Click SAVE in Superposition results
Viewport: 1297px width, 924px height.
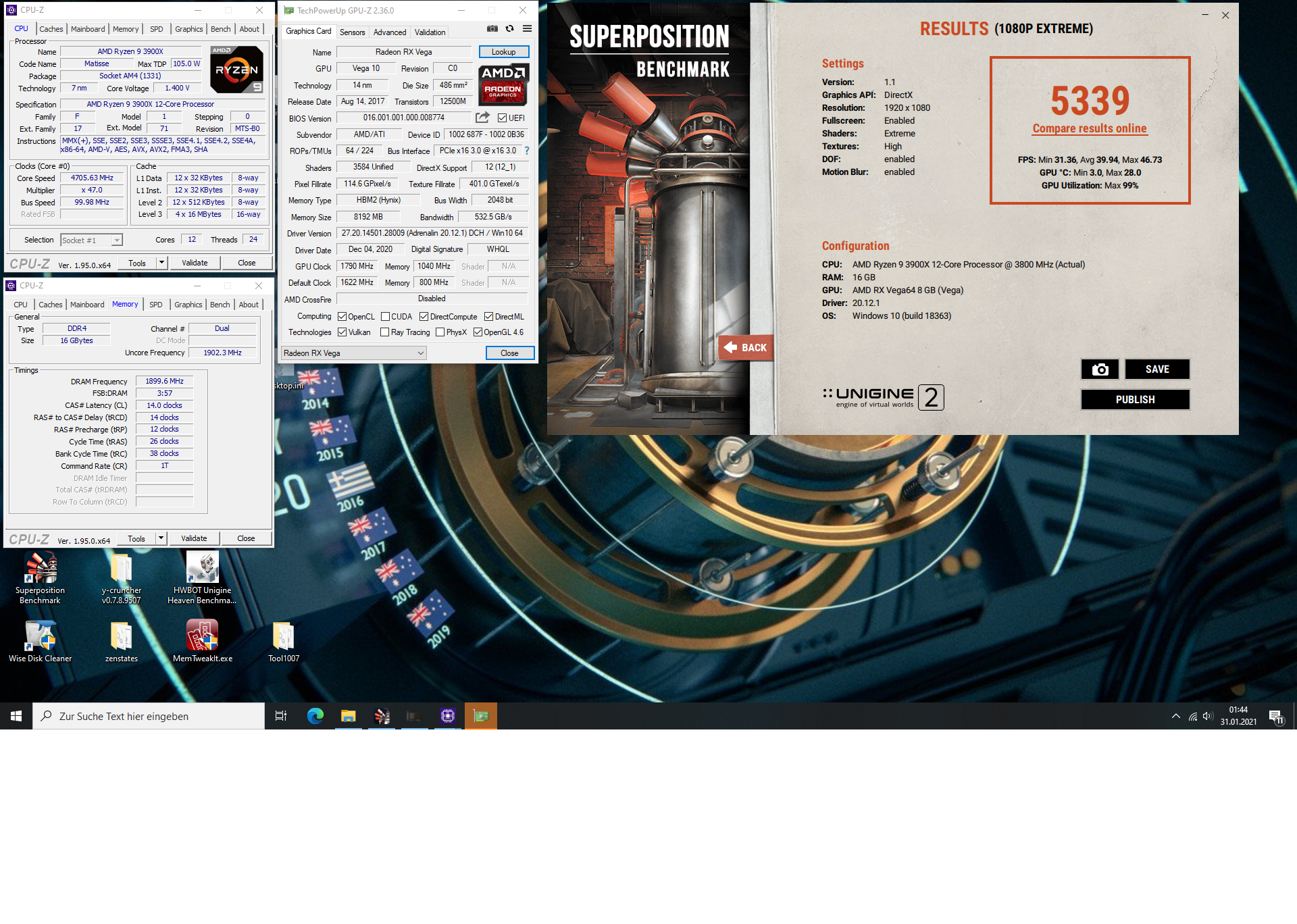(x=1156, y=369)
